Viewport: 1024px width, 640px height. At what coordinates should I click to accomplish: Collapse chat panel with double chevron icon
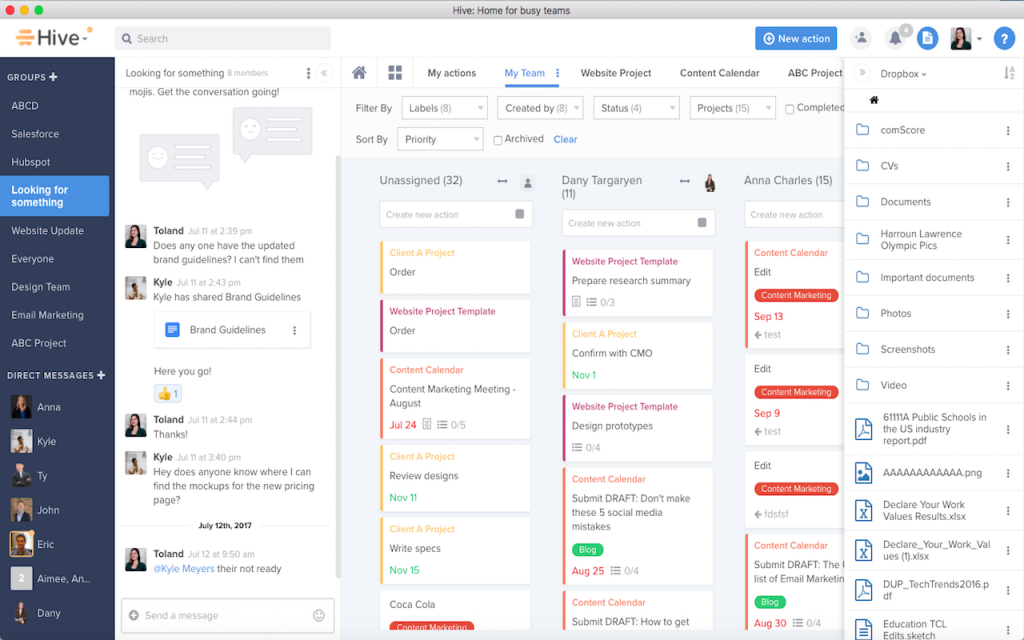tap(324, 73)
